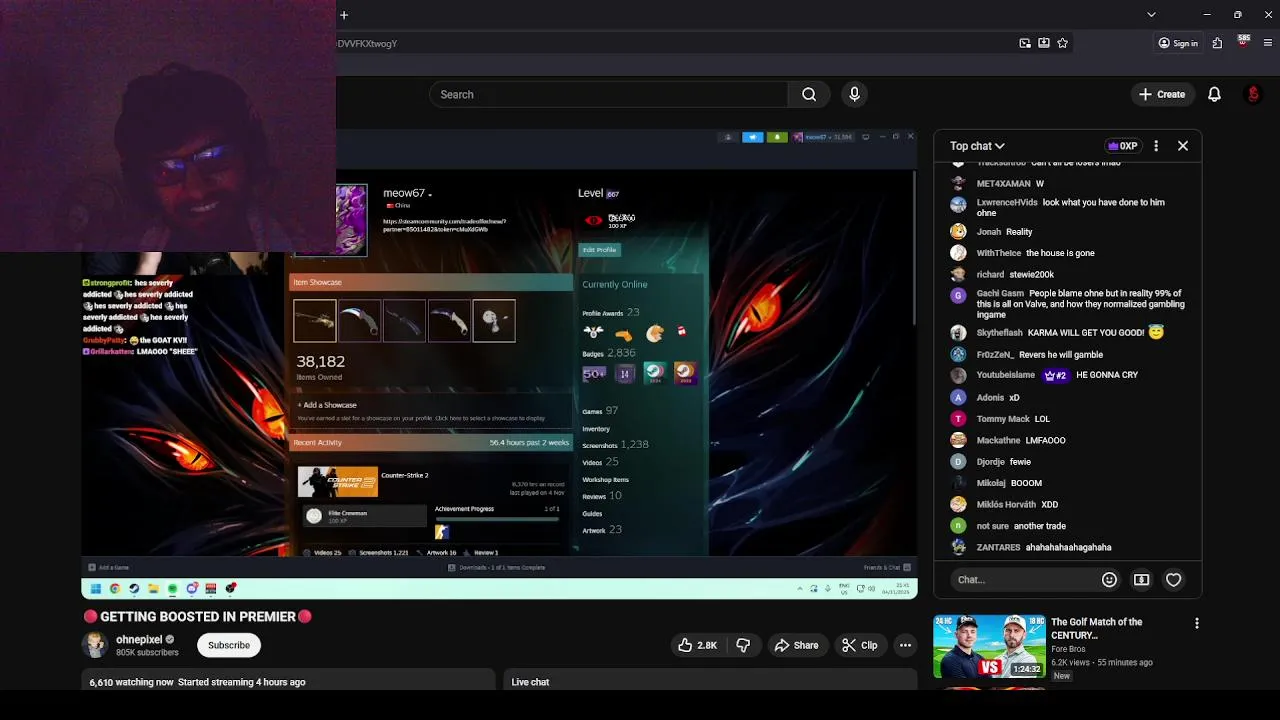This screenshot has height=720, width=1280.
Task: Expand meow67 persona name dropdown arrow
Action: pos(430,194)
